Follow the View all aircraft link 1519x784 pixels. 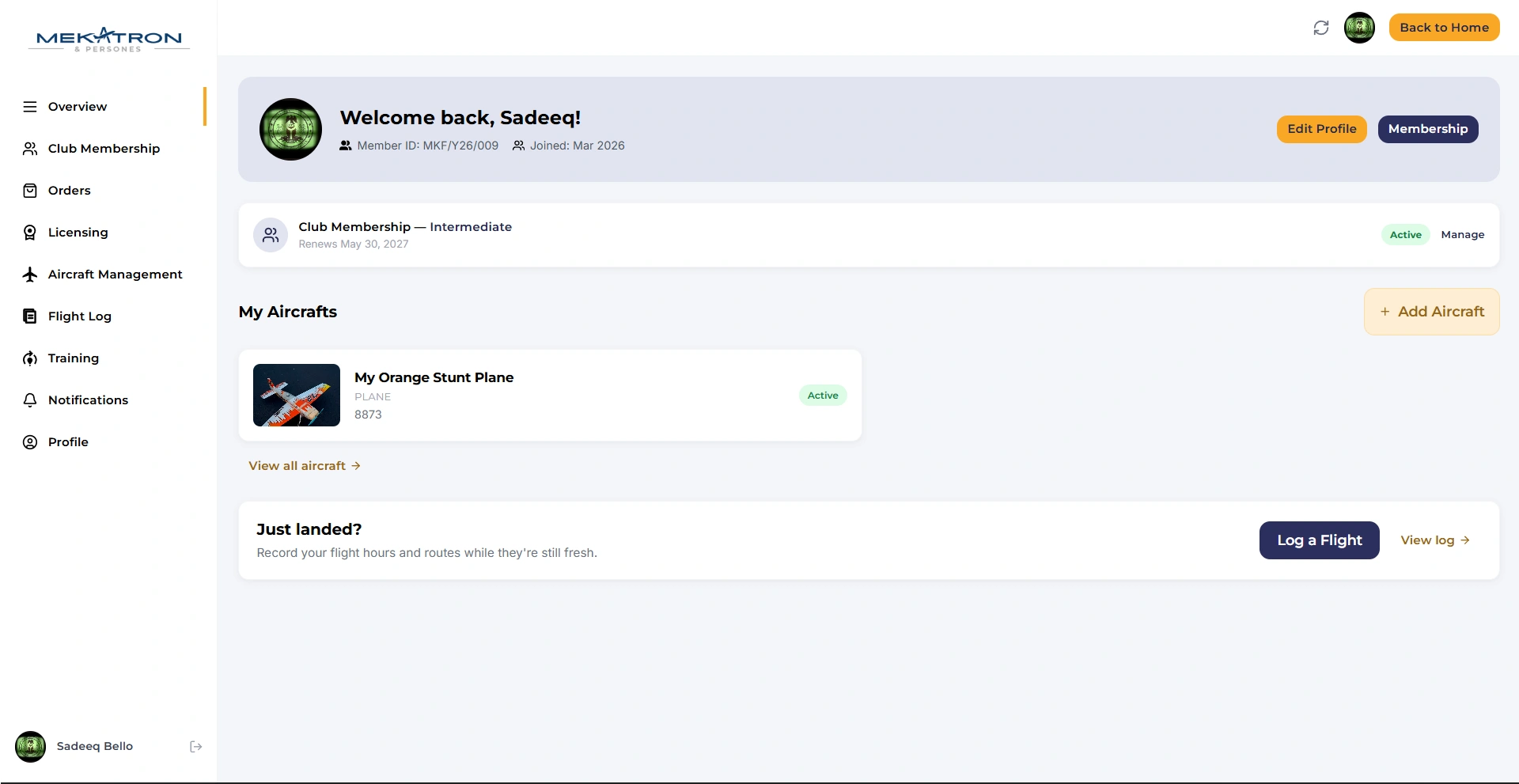(x=305, y=466)
